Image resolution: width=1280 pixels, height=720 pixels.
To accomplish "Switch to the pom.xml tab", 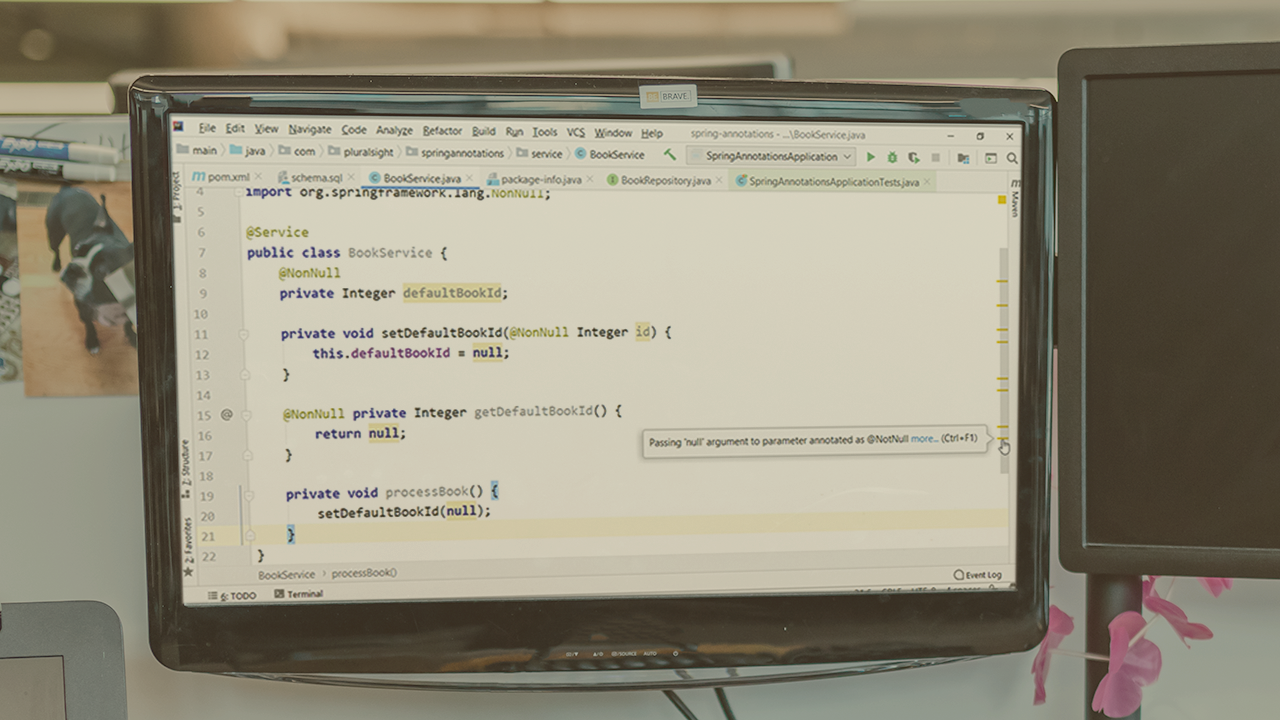I will click(226, 176).
